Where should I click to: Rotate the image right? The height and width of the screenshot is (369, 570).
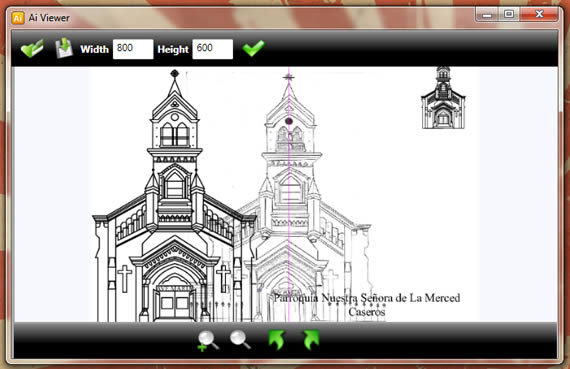[311, 340]
